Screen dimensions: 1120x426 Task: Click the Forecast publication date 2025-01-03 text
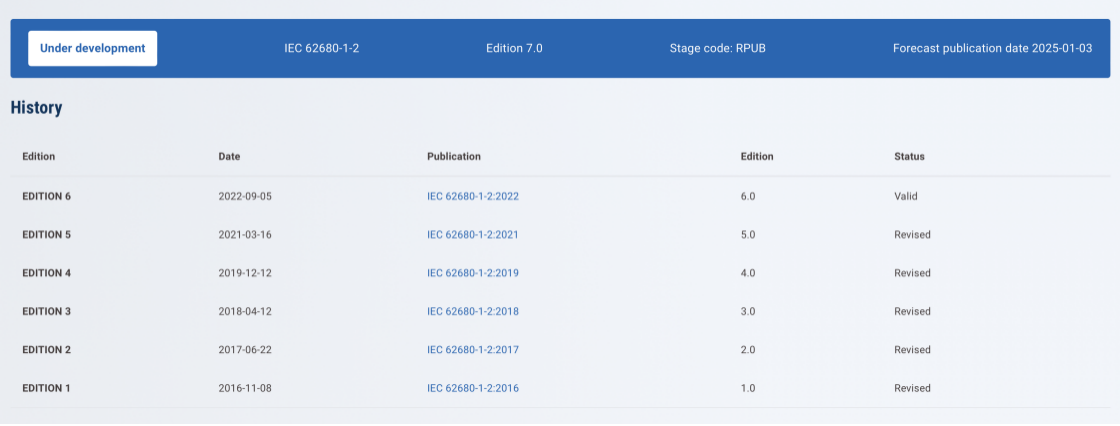coord(992,48)
